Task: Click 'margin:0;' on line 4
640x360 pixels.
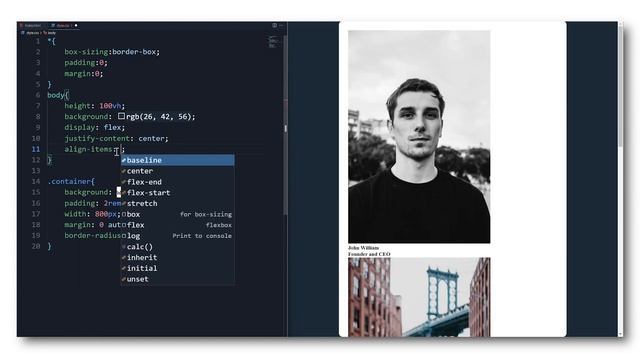Action: [84, 73]
